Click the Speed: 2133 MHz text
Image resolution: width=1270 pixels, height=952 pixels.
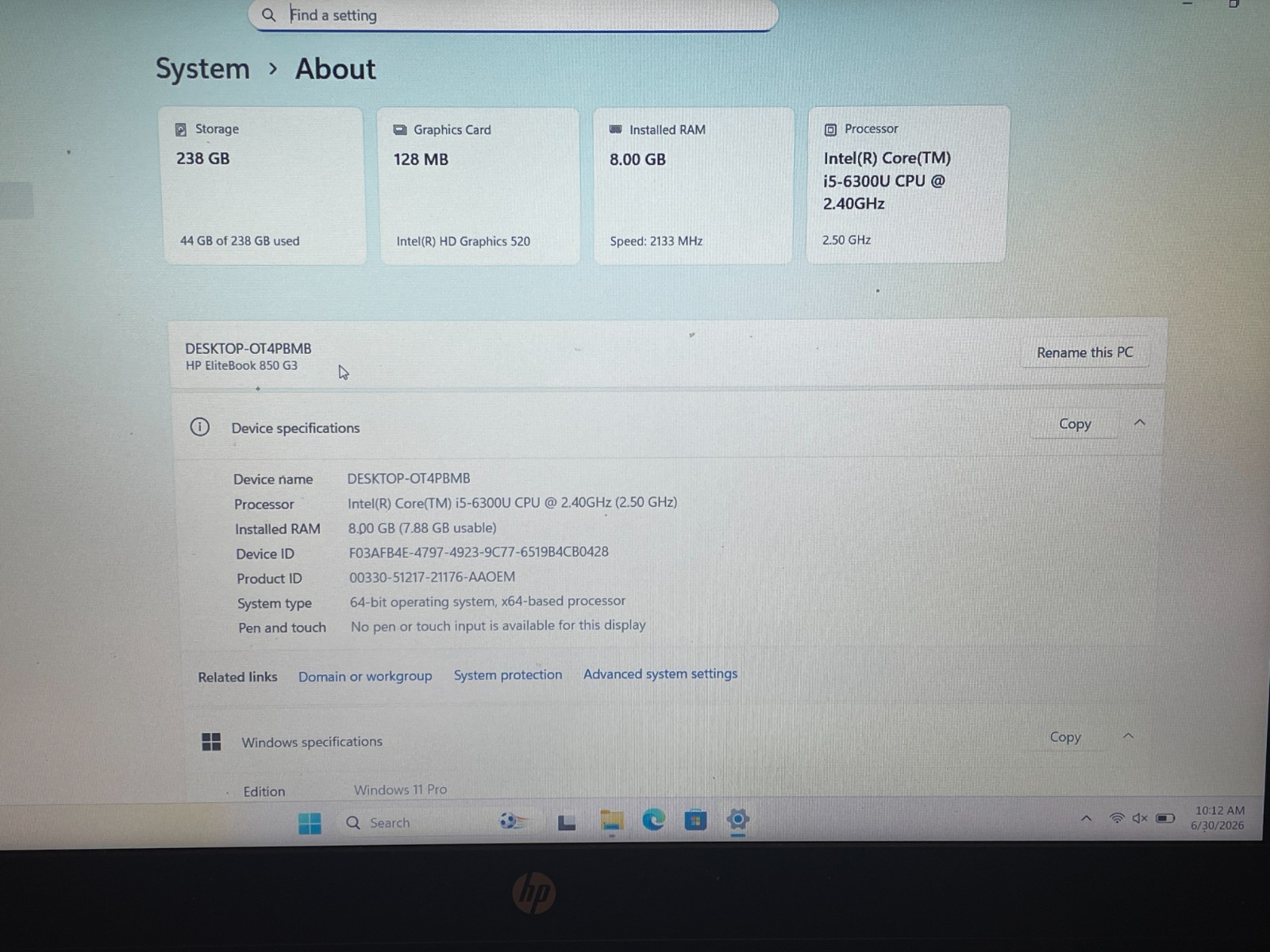pyautogui.click(x=656, y=241)
